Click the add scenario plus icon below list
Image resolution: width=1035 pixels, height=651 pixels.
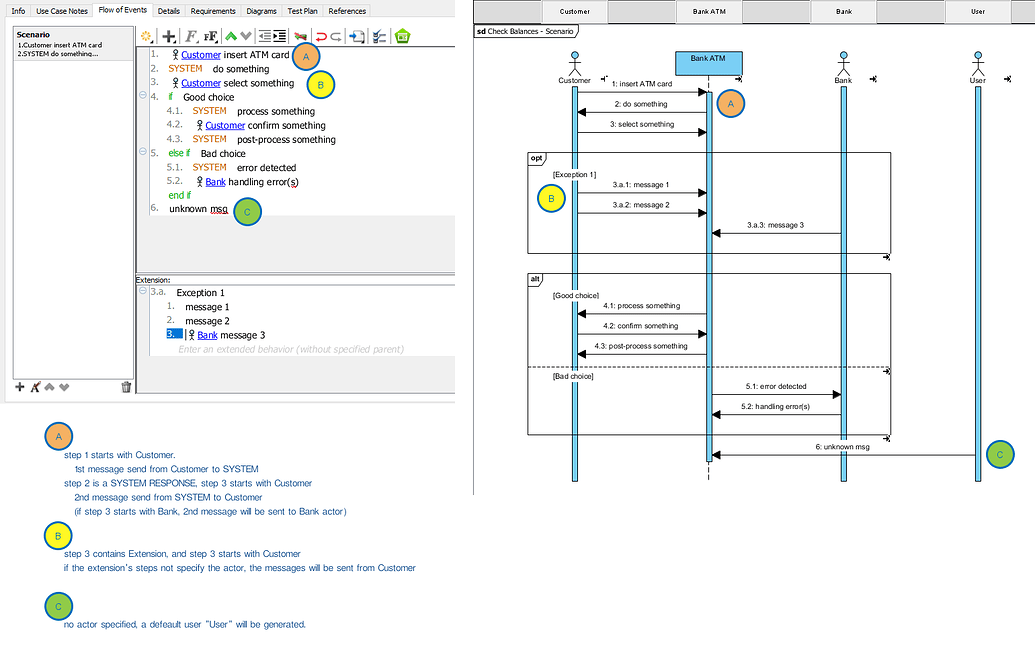point(20,387)
